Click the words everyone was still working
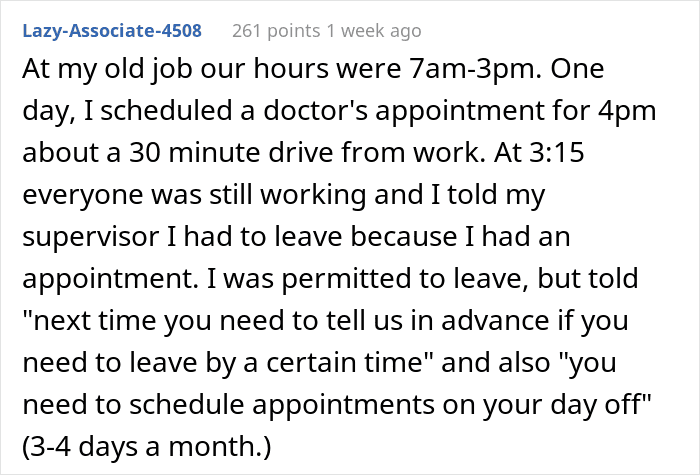Image resolution: width=700 pixels, height=475 pixels. [x=194, y=196]
